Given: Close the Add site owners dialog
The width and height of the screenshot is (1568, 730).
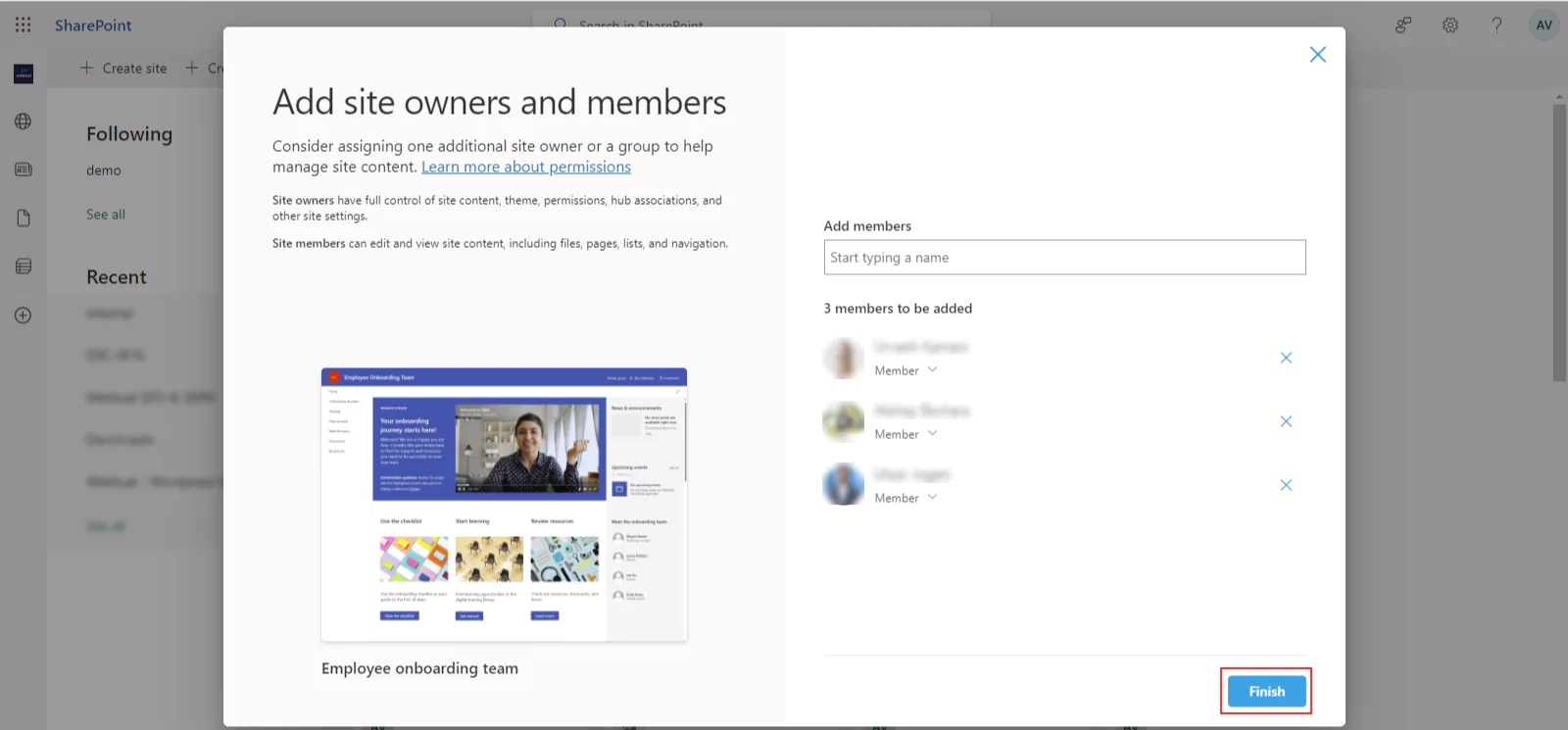Looking at the screenshot, I should [x=1318, y=55].
